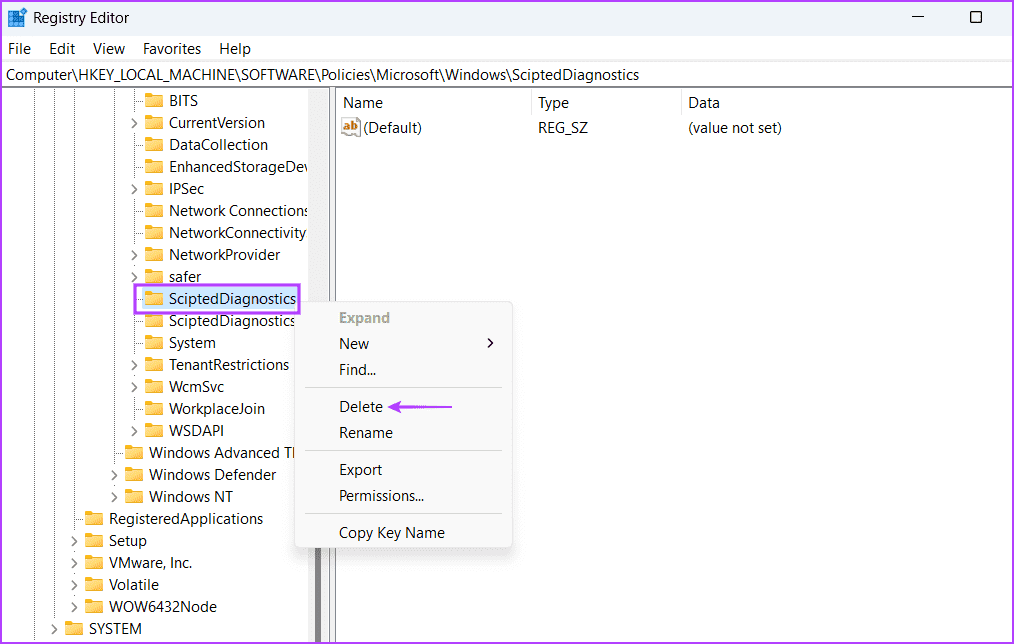Expand the Windows Defender key
Screen dimensions: 1014x644
pyautogui.click(x=114, y=475)
